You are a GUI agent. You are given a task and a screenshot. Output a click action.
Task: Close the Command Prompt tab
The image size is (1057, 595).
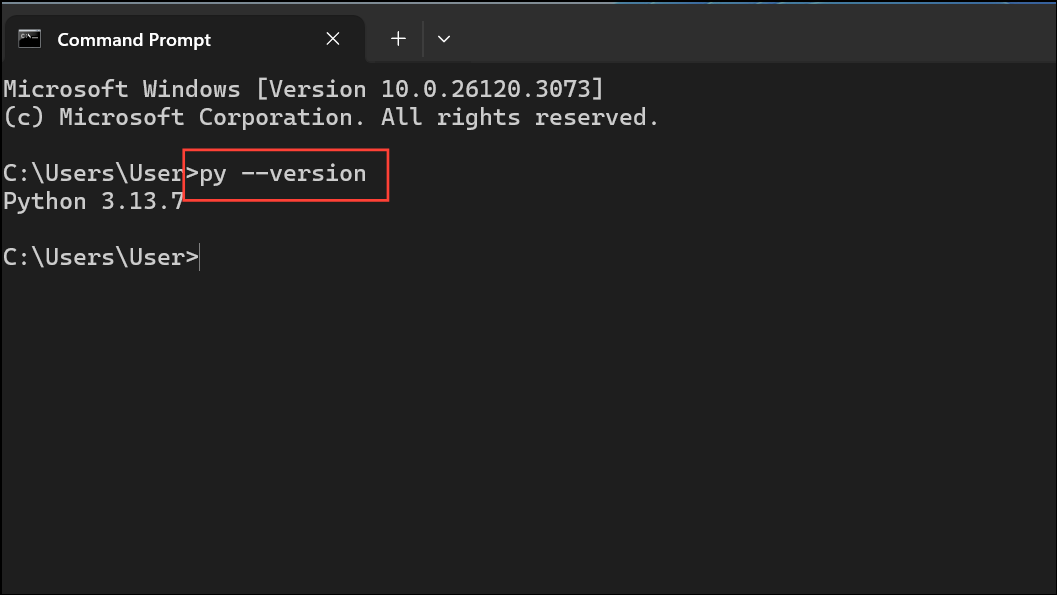coord(333,39)
